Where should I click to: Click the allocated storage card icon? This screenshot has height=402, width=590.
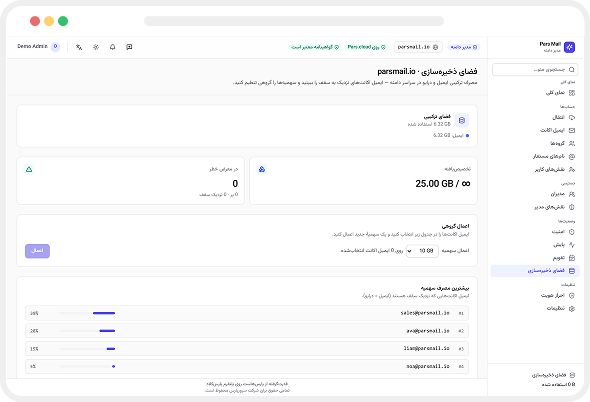(x=262, y=169)
